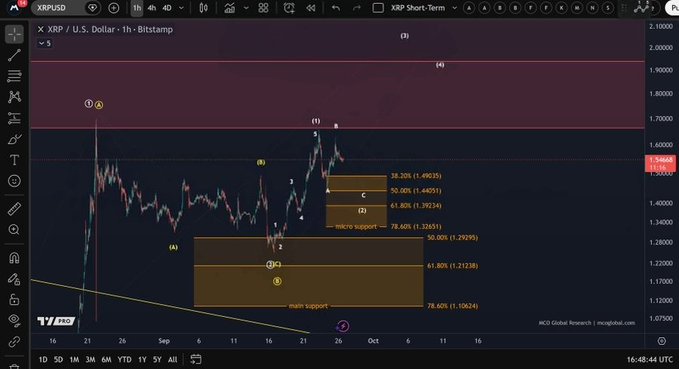Screen dimensions: 679x369
Task: Toggle stay in drawing mode
Action: [14, 279]
